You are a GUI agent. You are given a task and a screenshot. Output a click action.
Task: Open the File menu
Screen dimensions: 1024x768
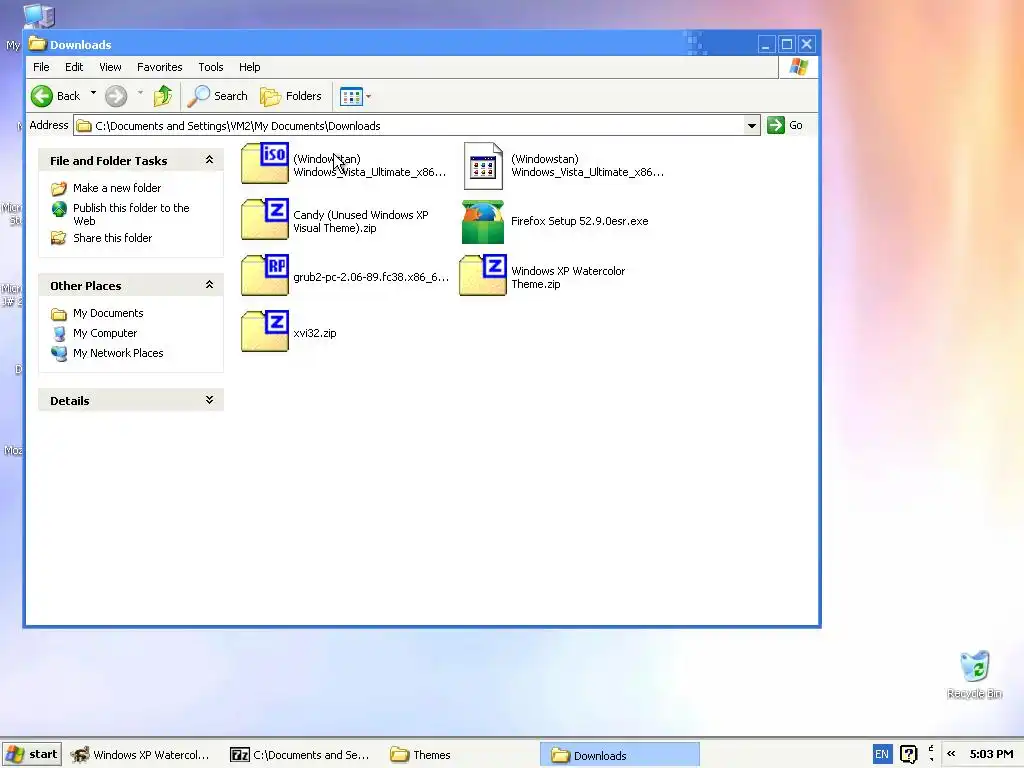[x=41, y=67]
